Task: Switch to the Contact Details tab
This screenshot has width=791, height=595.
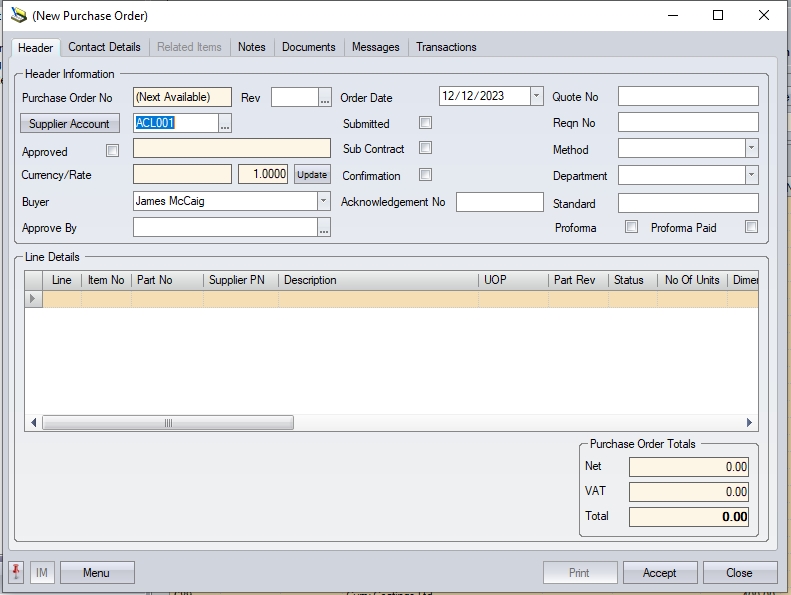Action: [x=104, y=47]
